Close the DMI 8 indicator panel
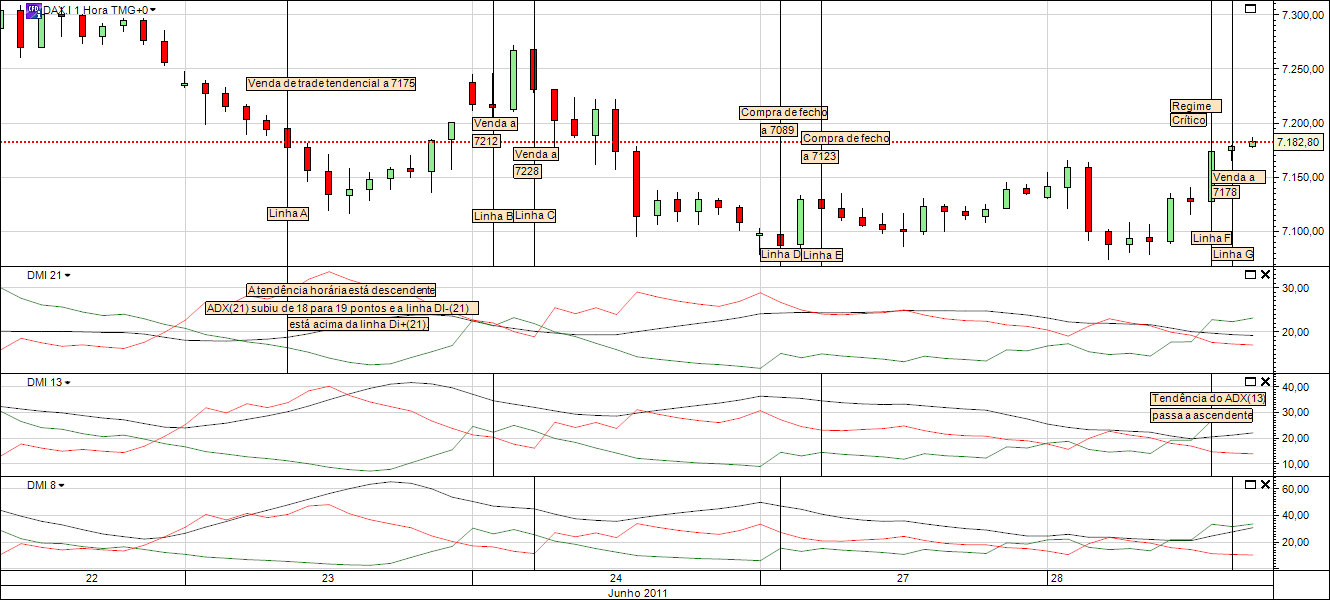The image size is (1330, 600). coord(1265,484)
